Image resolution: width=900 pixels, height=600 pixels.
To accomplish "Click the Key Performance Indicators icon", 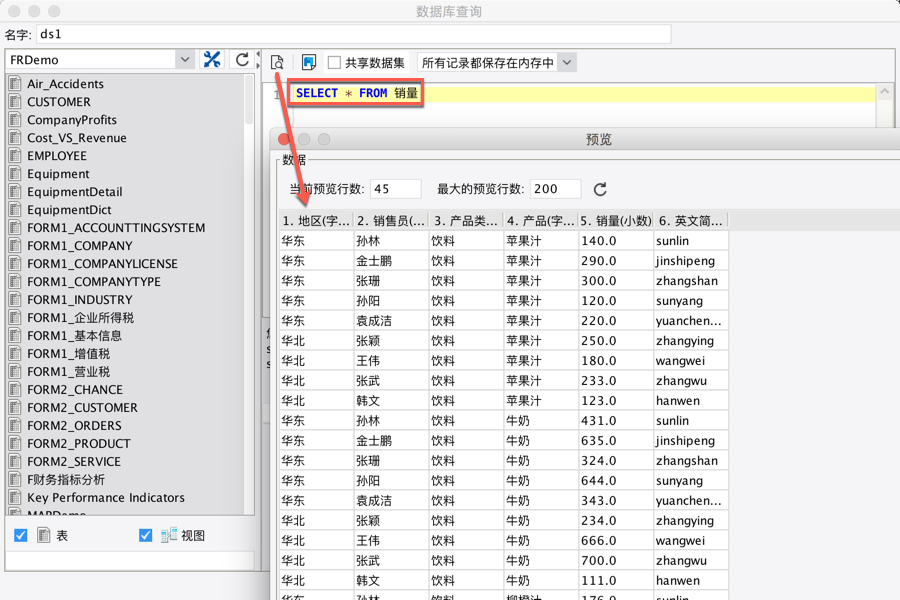I will (x=15, y=497).
